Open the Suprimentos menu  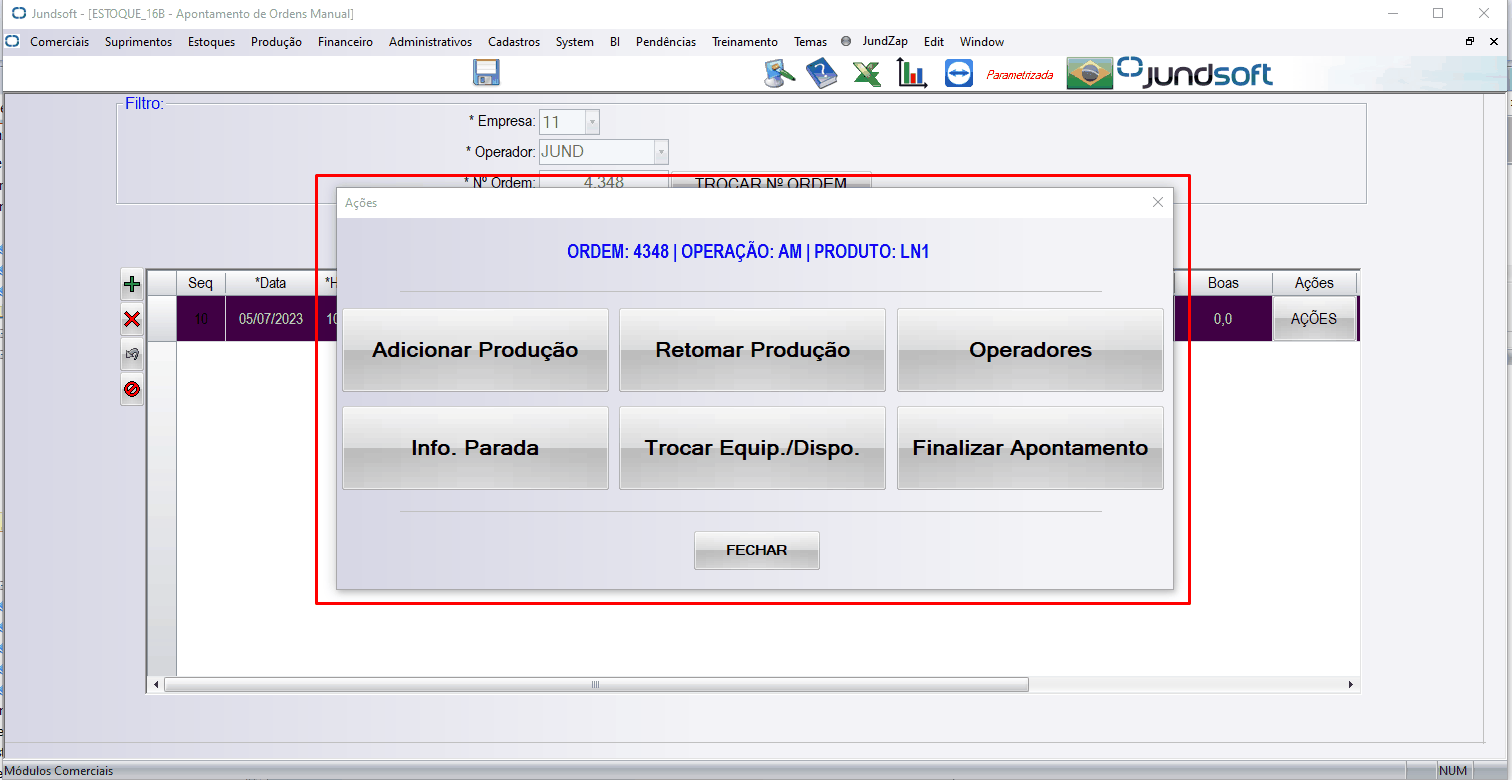point(138,42)
